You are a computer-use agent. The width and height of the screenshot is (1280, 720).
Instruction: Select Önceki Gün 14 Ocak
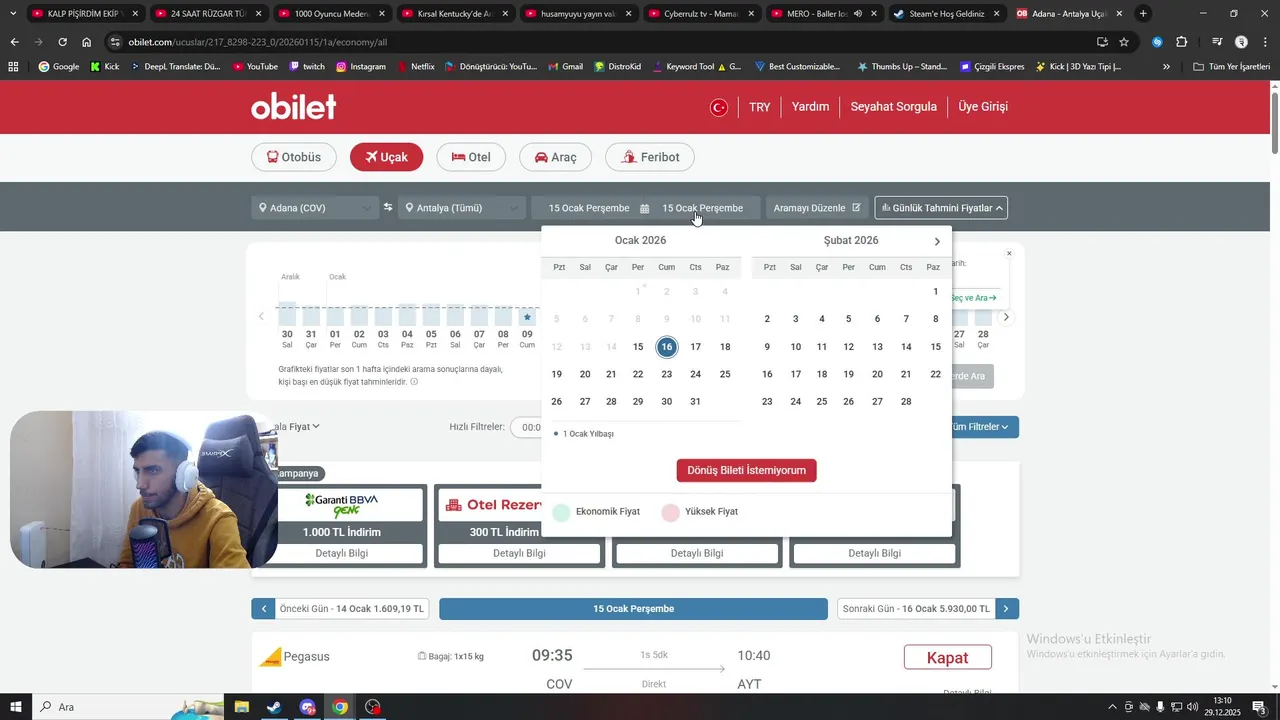351,608
